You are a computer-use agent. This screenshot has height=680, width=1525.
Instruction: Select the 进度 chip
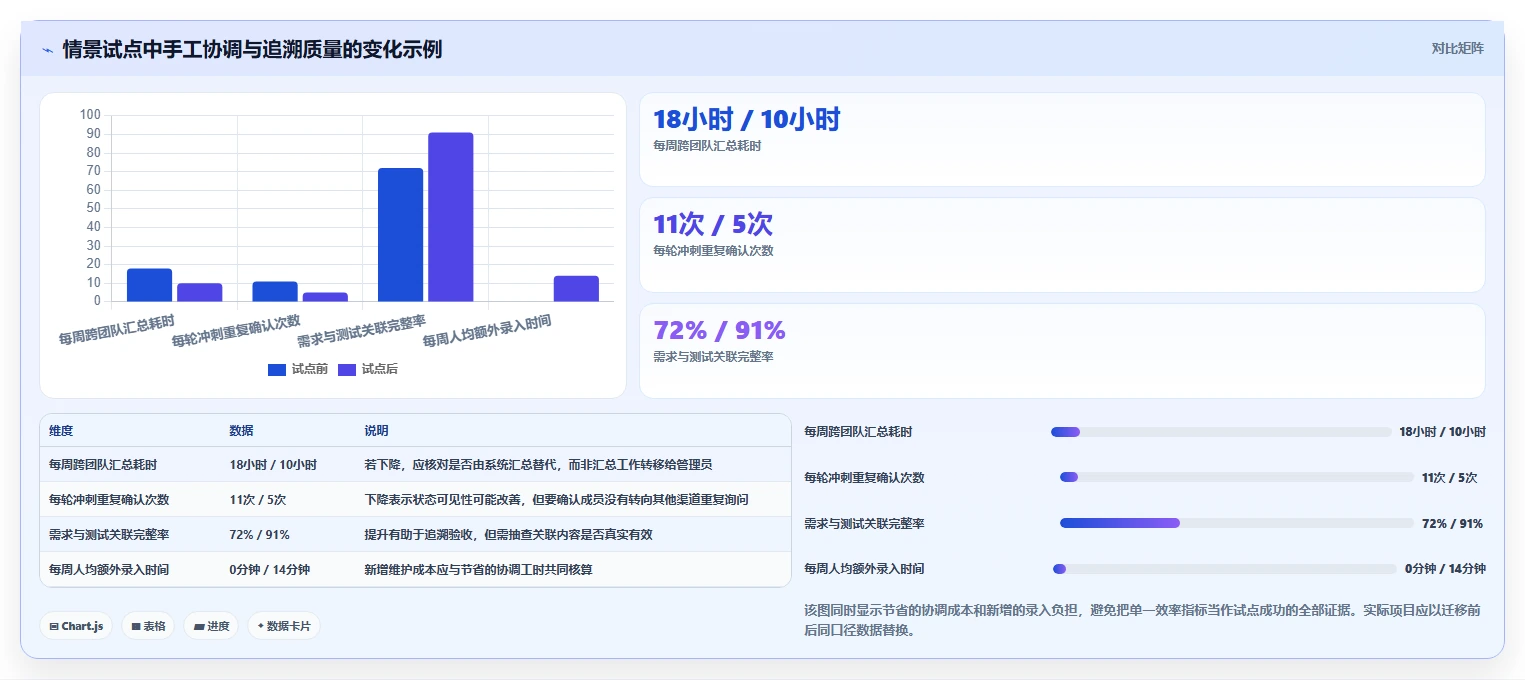point(211,626)
